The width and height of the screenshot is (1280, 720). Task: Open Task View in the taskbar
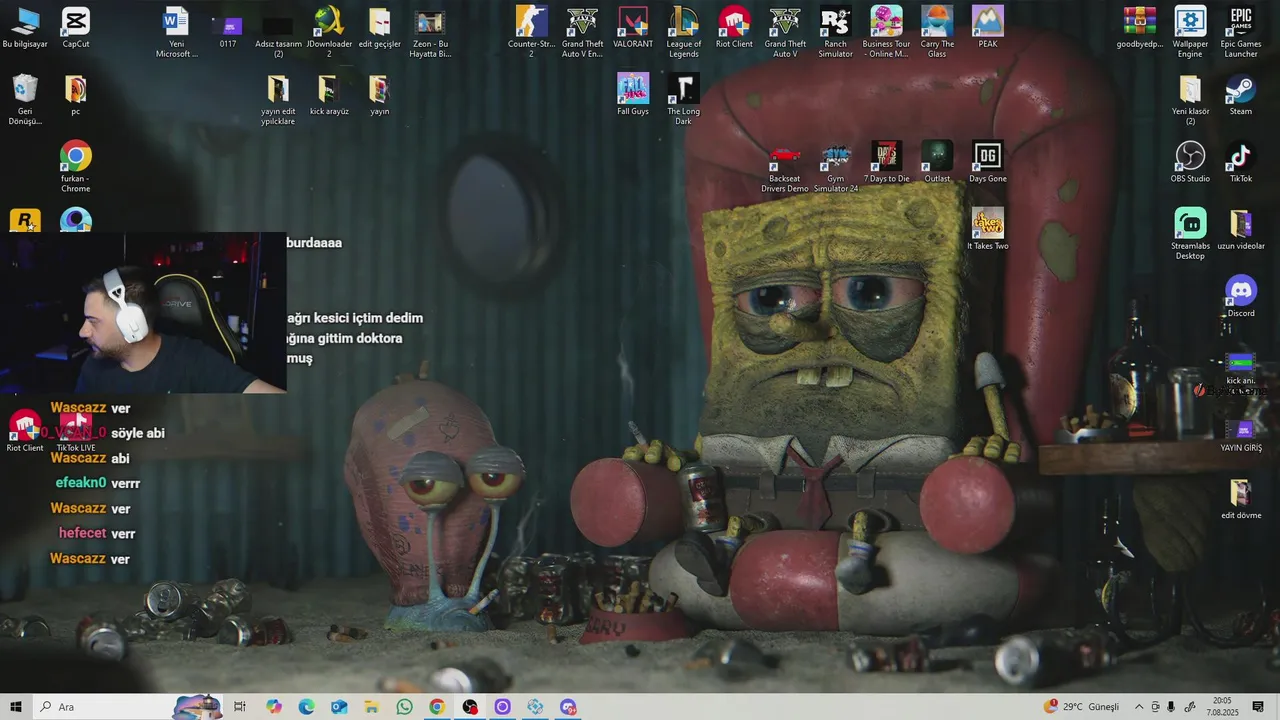click(240, 707)
